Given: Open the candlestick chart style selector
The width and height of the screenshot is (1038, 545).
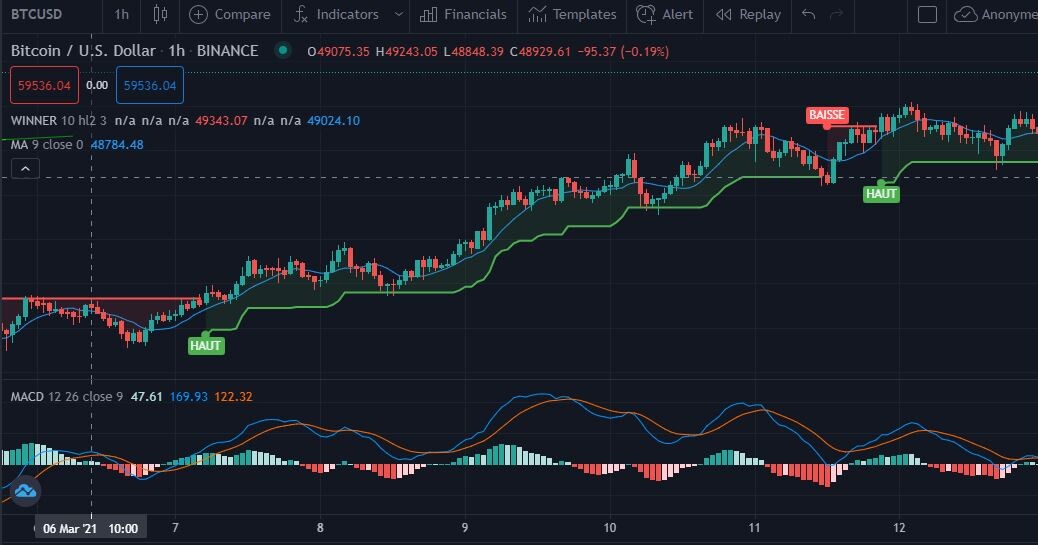Looking at the screenshot, I should pyautogui.click(x=160, y=14).
